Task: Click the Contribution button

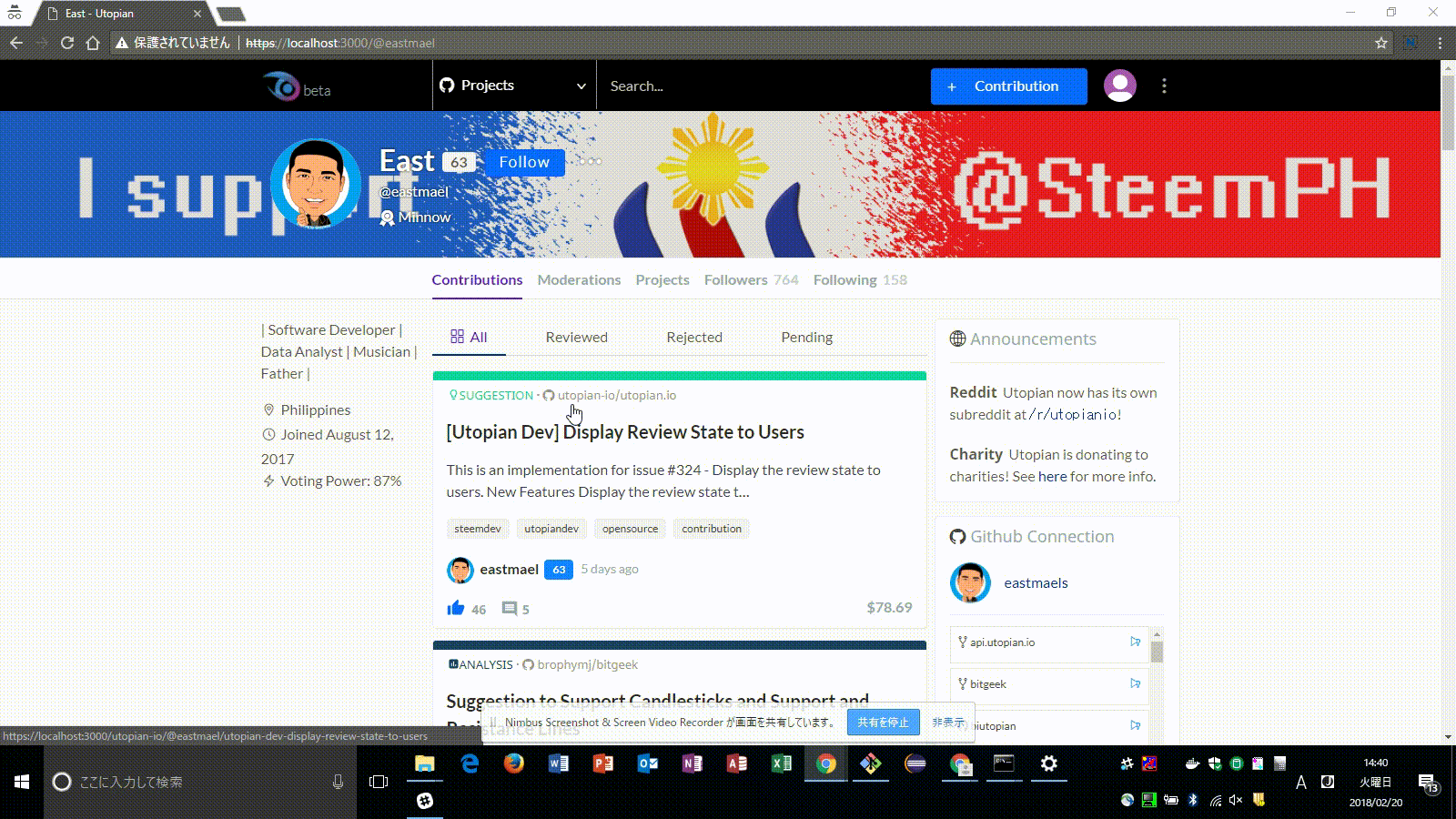Action: (x=1008, y=86)
